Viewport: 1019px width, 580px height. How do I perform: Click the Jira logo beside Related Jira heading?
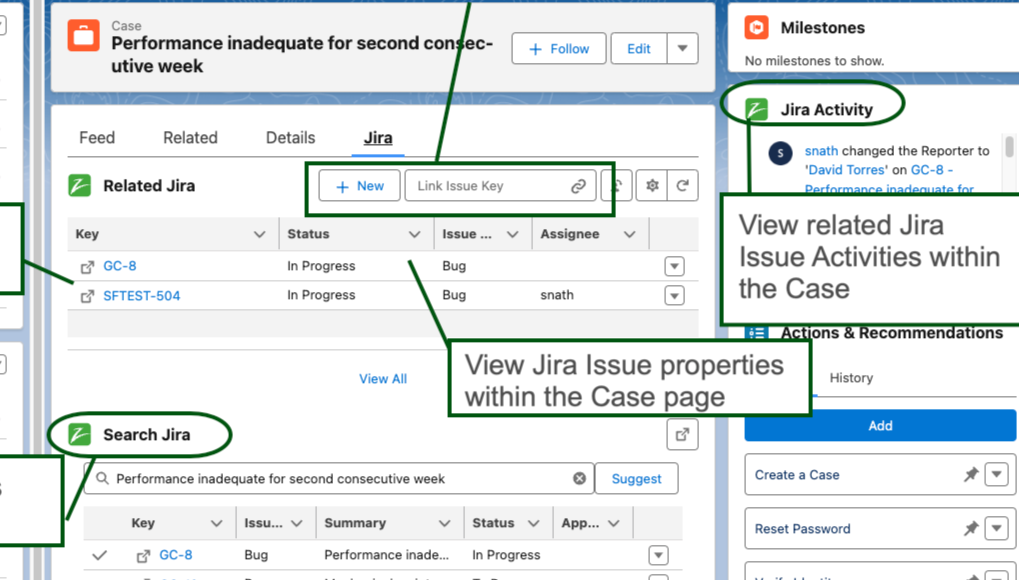click(81, 185)
